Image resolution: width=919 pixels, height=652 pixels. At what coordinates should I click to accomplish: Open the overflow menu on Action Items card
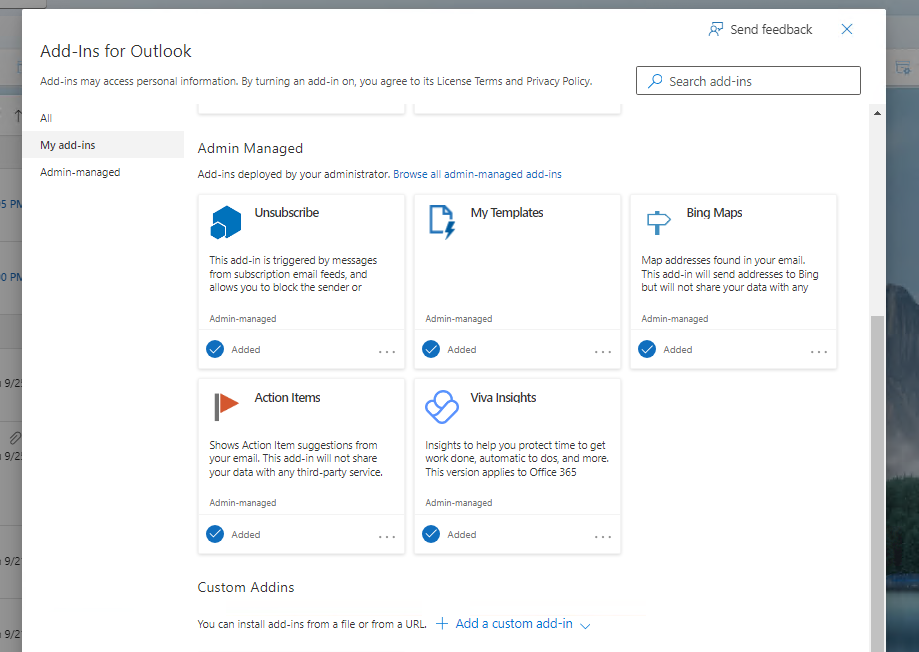coord(387,536)
